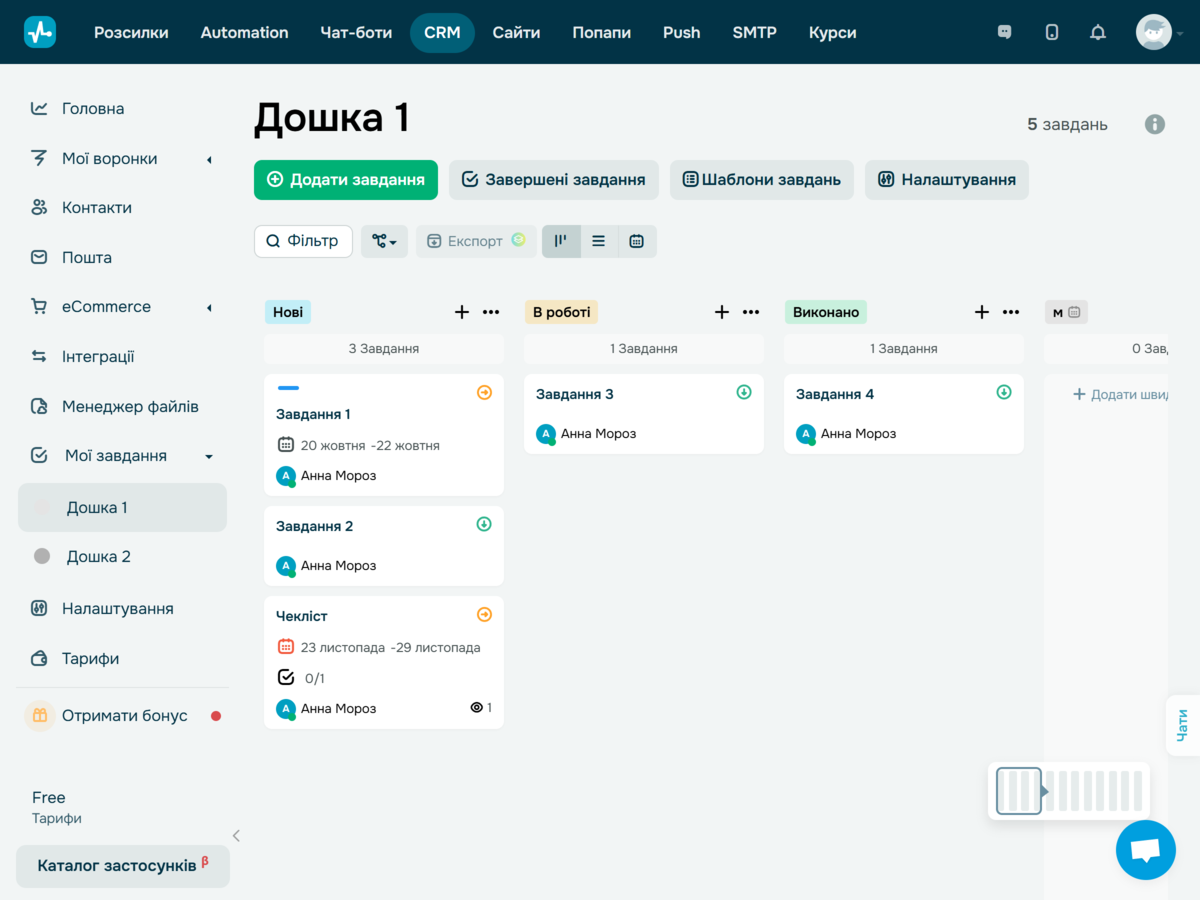This screenshot has height=900, width=1200.
Task: Collapse the Мої завдання sidebar section
Action: pyautogui.click(x=208, y=455)
